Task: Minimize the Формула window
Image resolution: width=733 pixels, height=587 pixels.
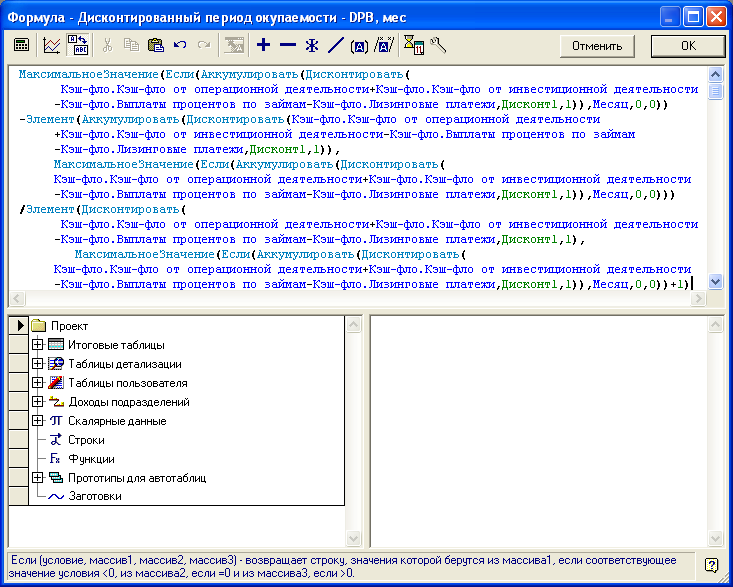Action: coord(669,18)
